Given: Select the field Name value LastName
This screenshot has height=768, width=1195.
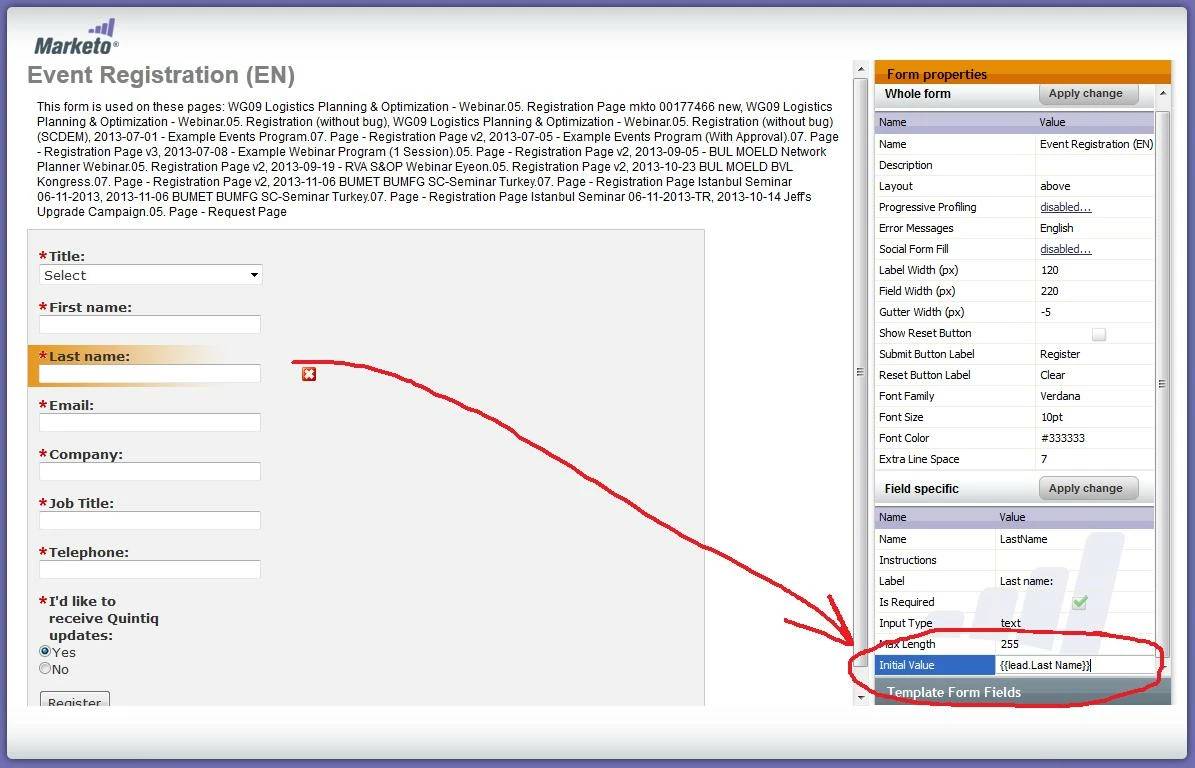Looking at the screenshot, I should (x=1024, y=539).
